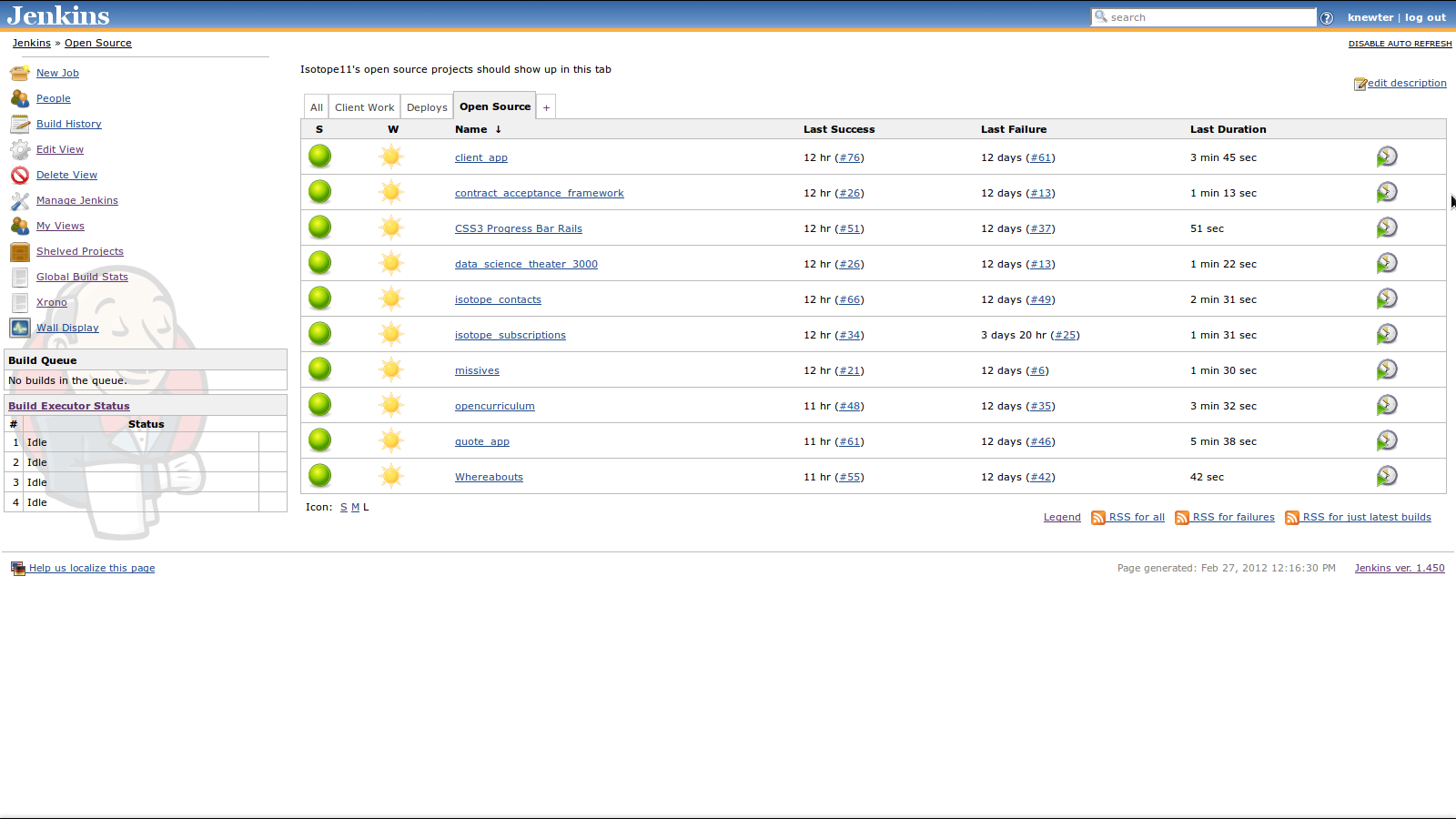Open the Legend link

click(1062, 517)
